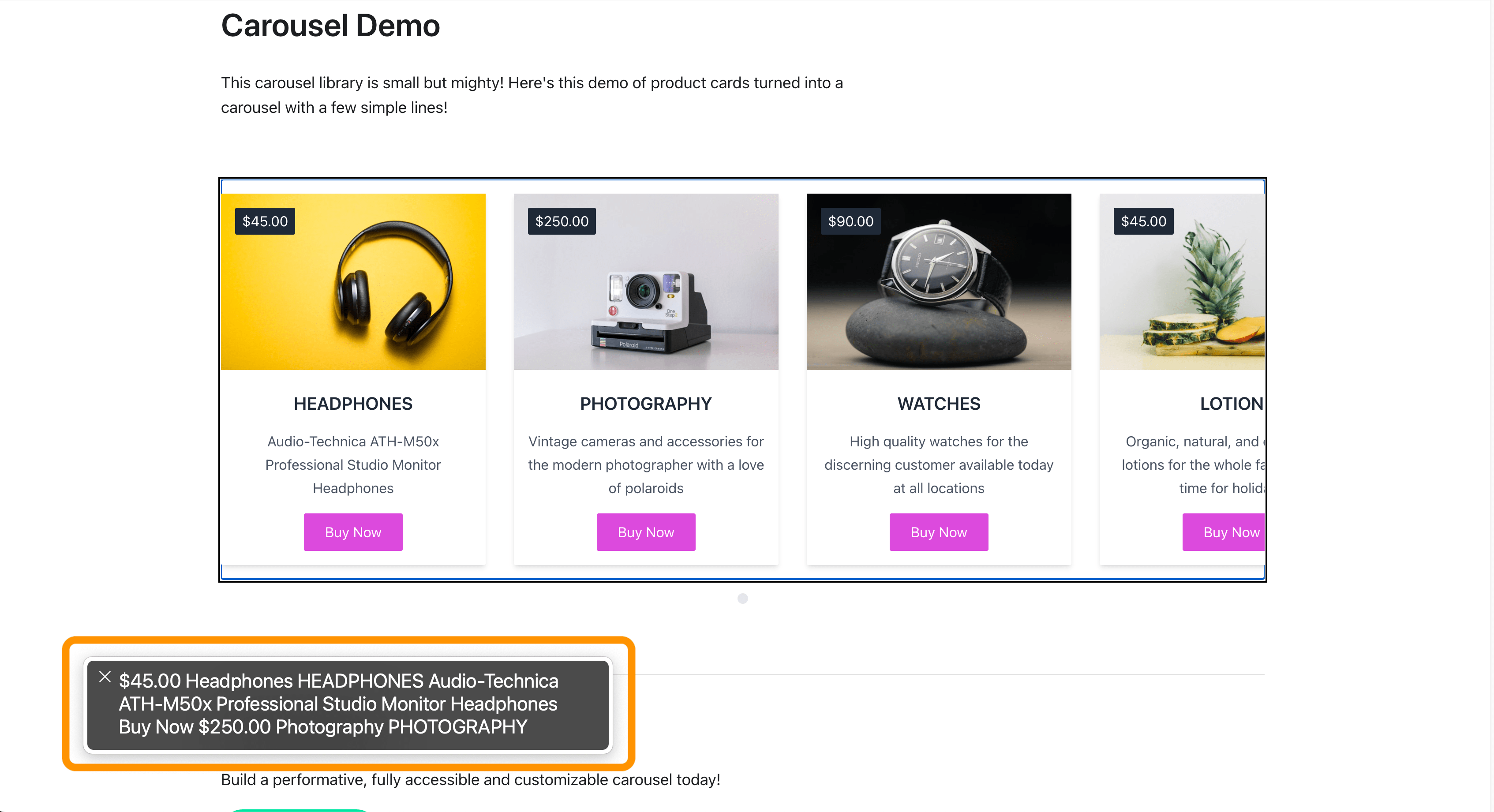Click Buy Now on Lotion card
Viewport: 1494px width, 812px height.
pyautogui.click(x=1224, y=532)
